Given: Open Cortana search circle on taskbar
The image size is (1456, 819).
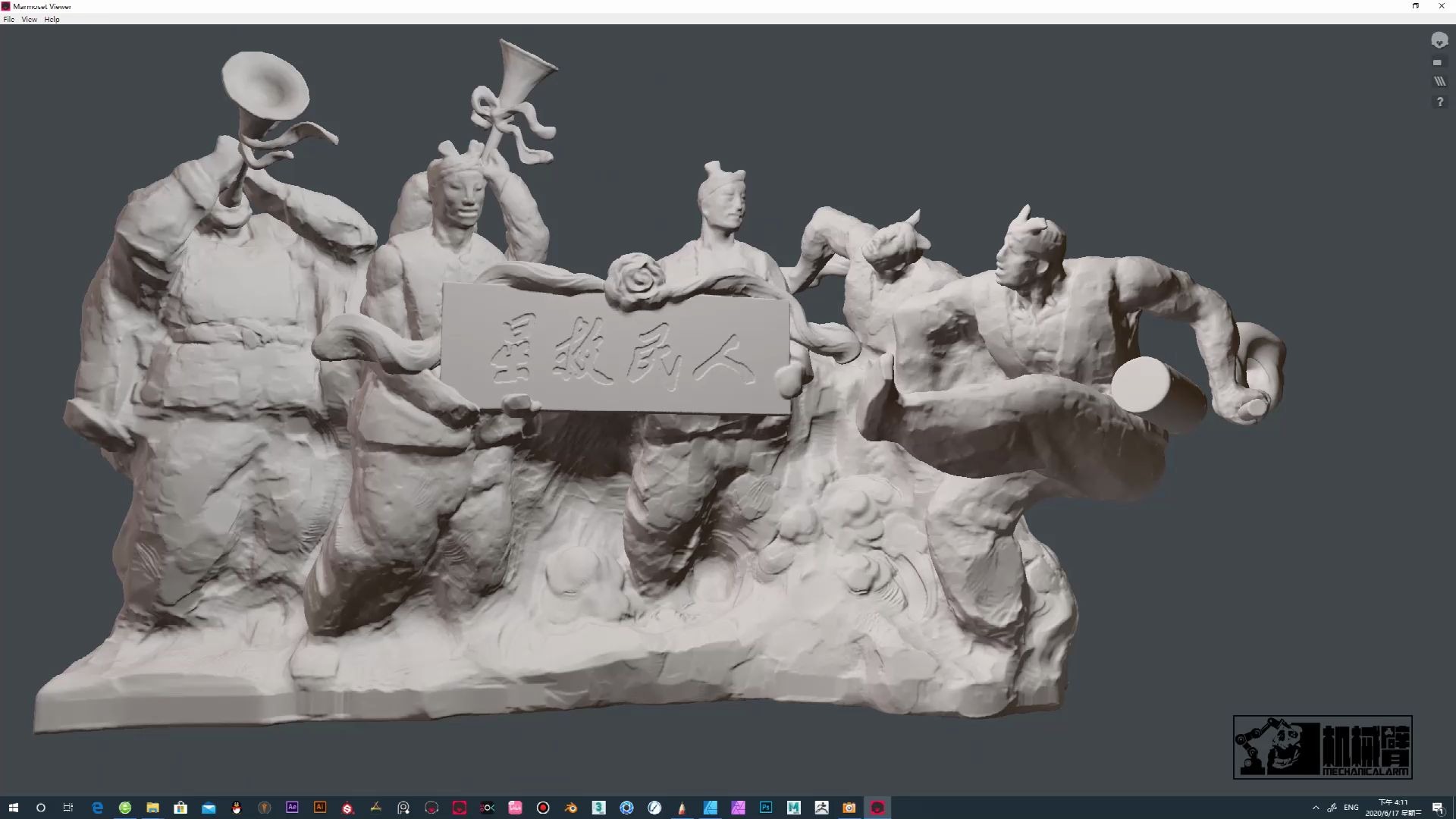Looking at the screenshot, I should (x=41, y=808).
